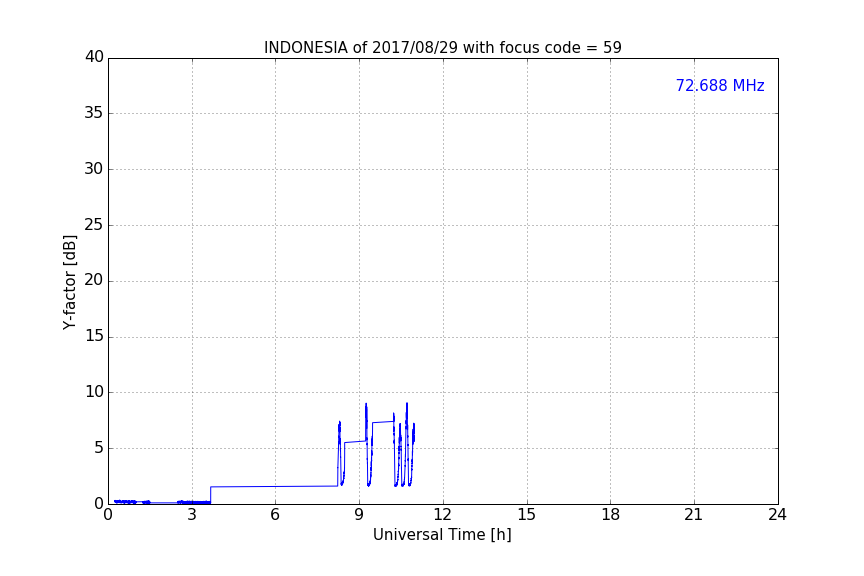The image size is (864, 576).
Task: Click the x-axis tick label 21
Action: coord(694,515)
